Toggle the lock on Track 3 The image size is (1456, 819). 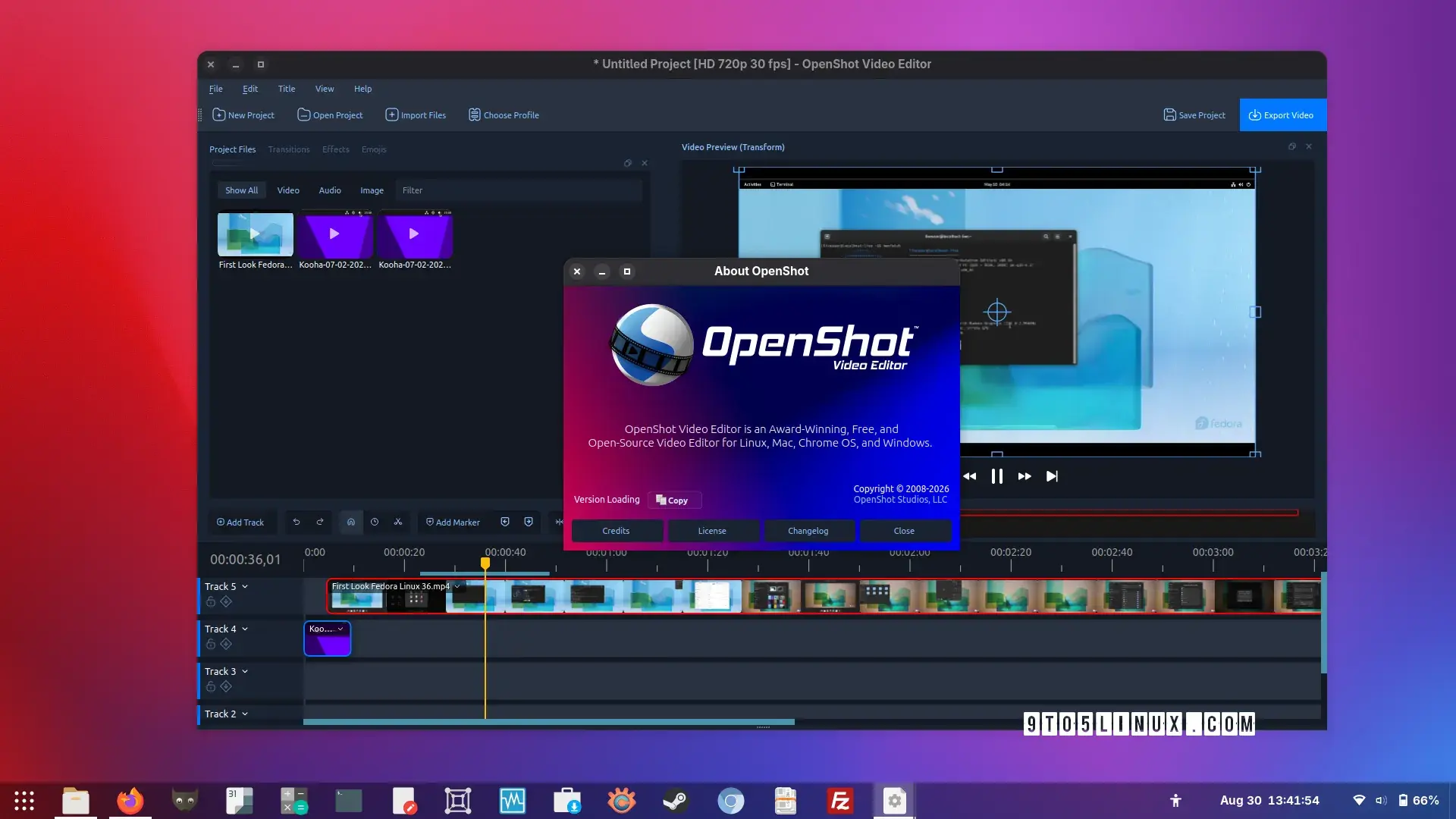[211, 686]
